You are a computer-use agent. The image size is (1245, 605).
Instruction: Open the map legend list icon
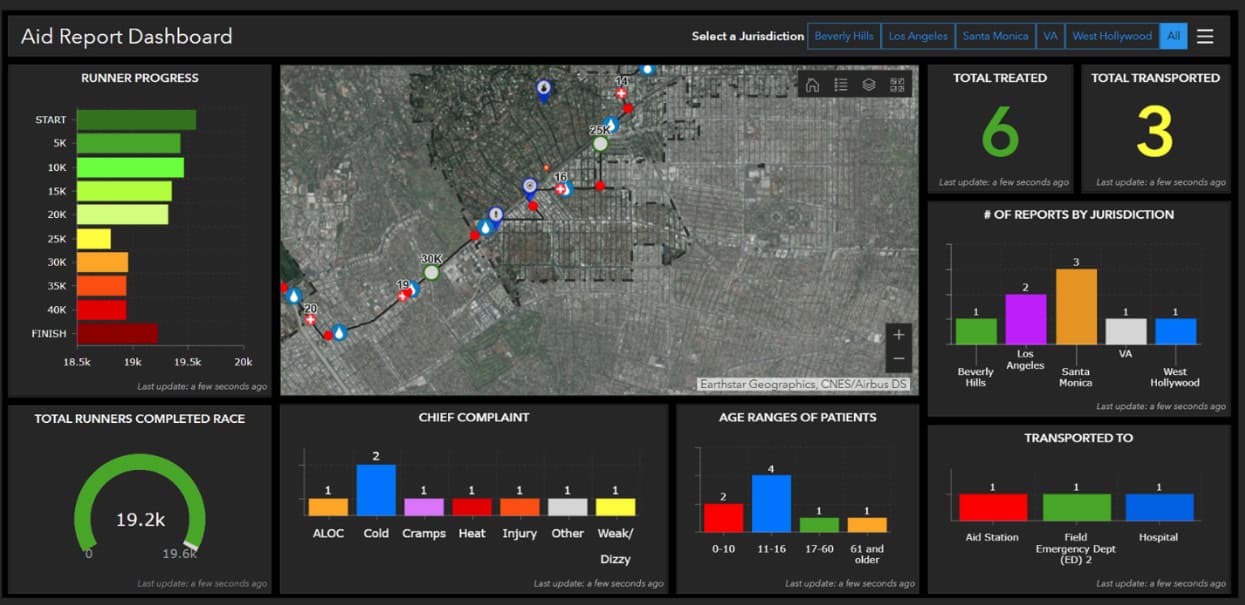[841, 85]
